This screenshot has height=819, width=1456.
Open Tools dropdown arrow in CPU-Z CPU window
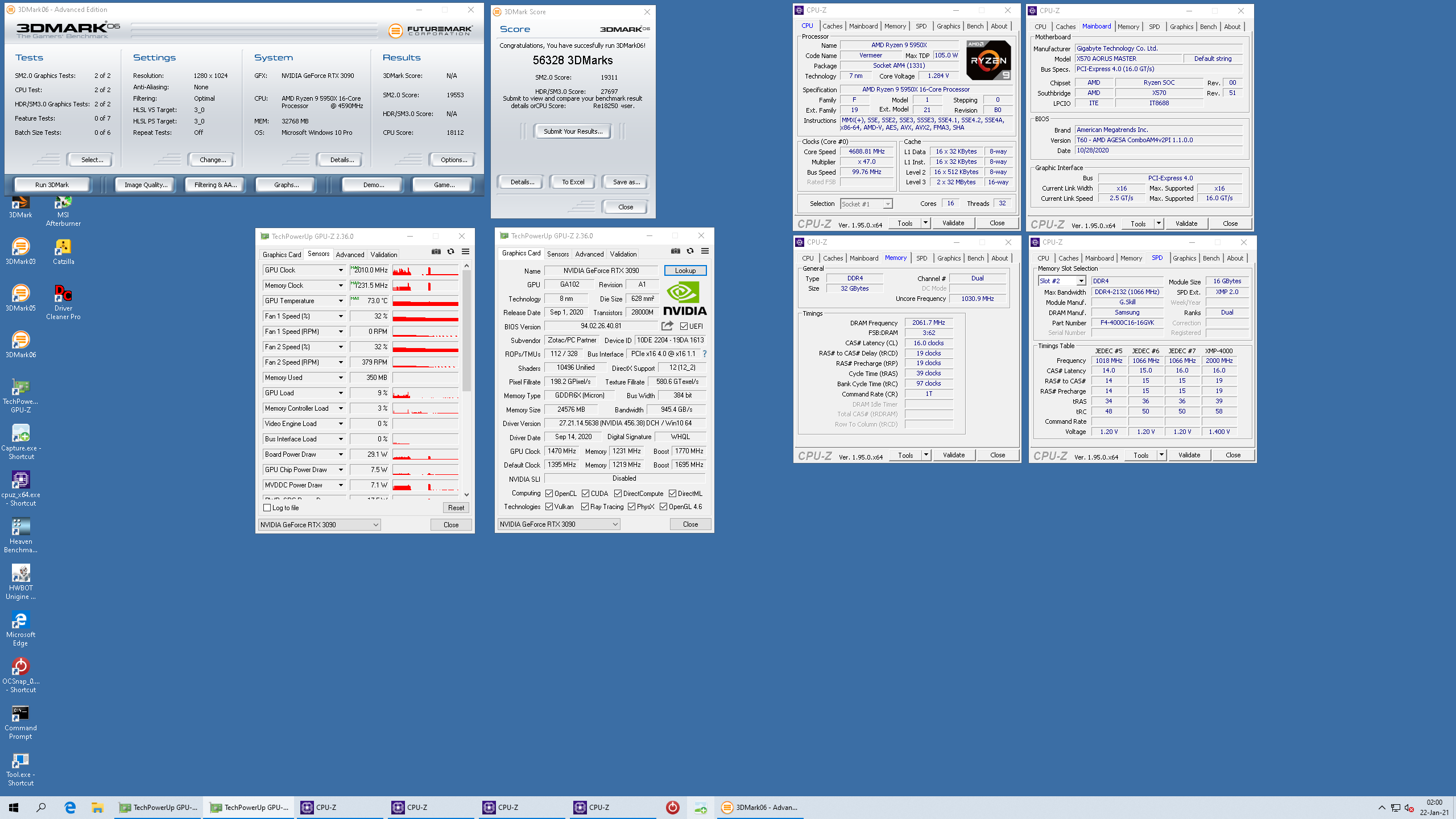(926, 223)
